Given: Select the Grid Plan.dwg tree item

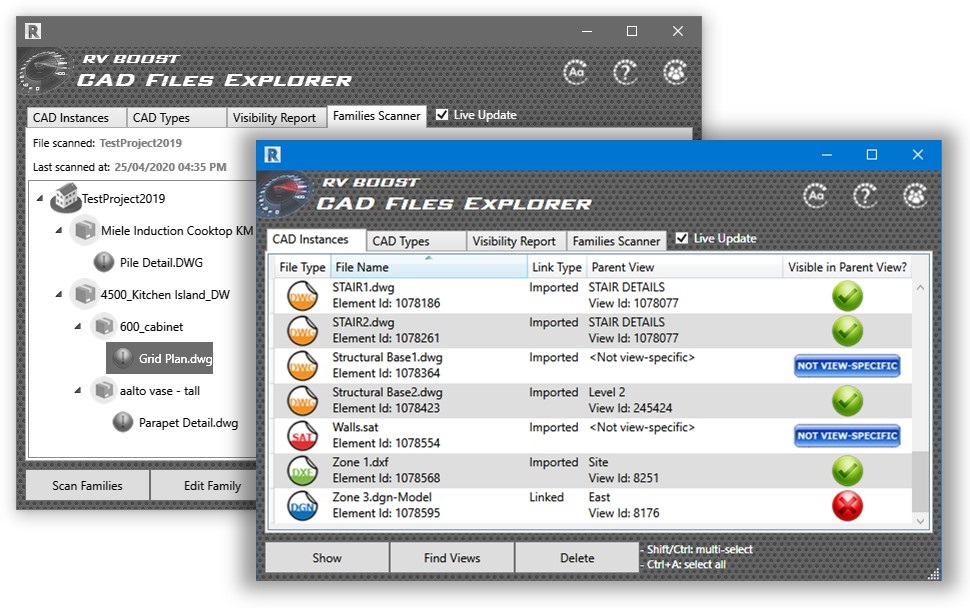Looking at the screenshot, I should point(160,358).
